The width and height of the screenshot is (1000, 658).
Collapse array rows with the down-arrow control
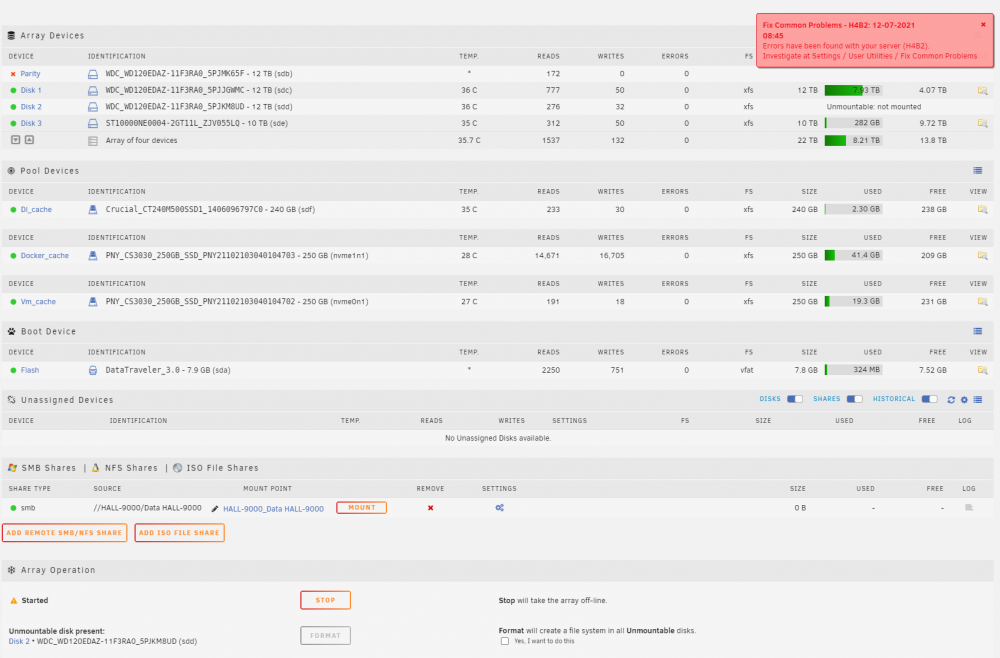pos(15,140)
